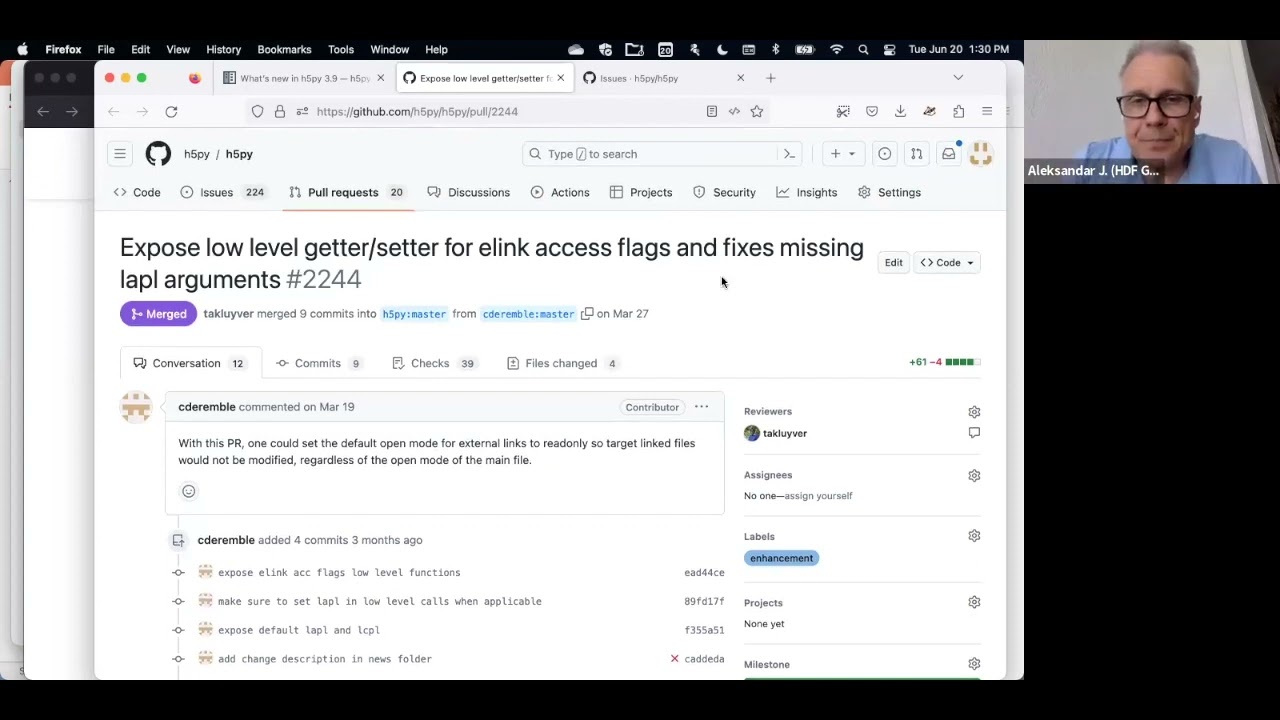Open the Bluetooth icon in menu bar
Viewport: 1280px width, 720px height.
point(775,49)
